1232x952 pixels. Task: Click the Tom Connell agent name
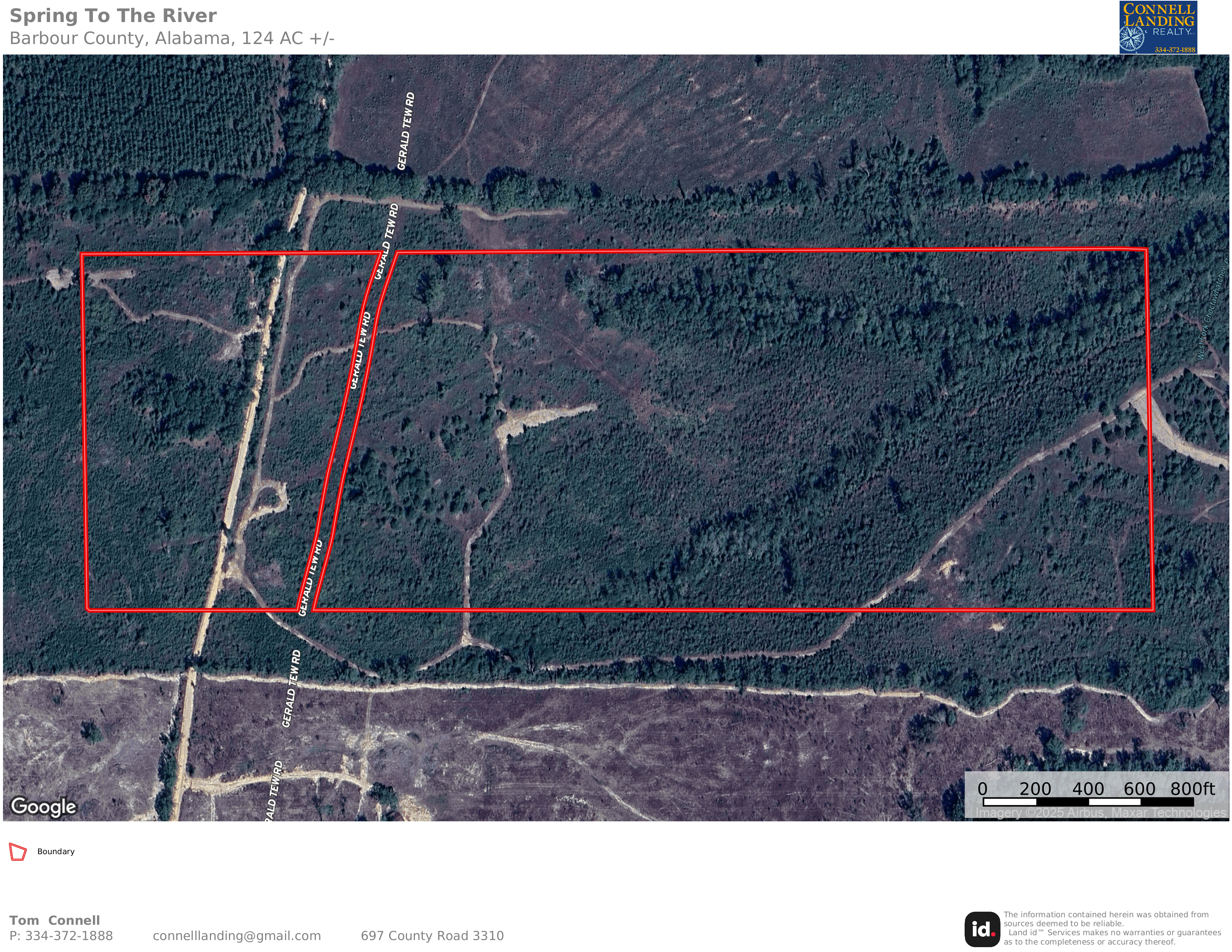55,920
